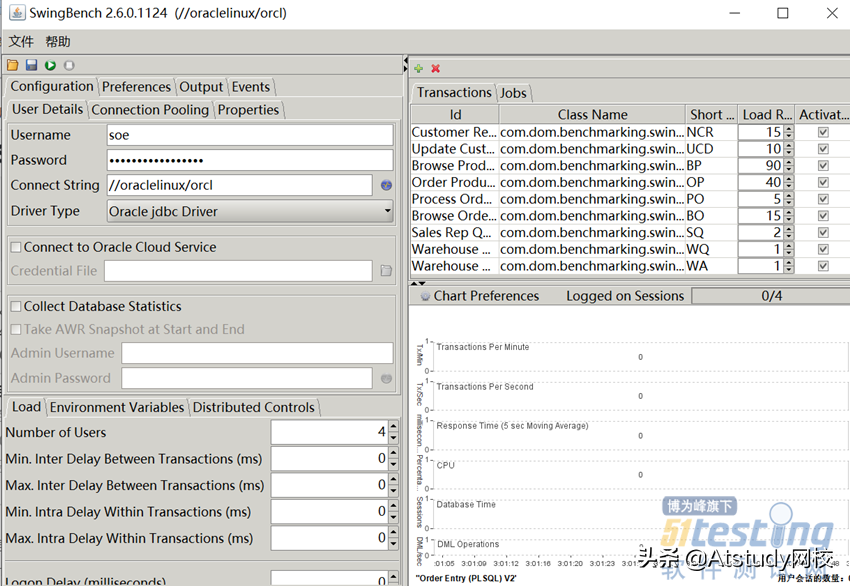The image size is (850, 586).
Task: Focus the Connect String field
Action: coord(240,185)
